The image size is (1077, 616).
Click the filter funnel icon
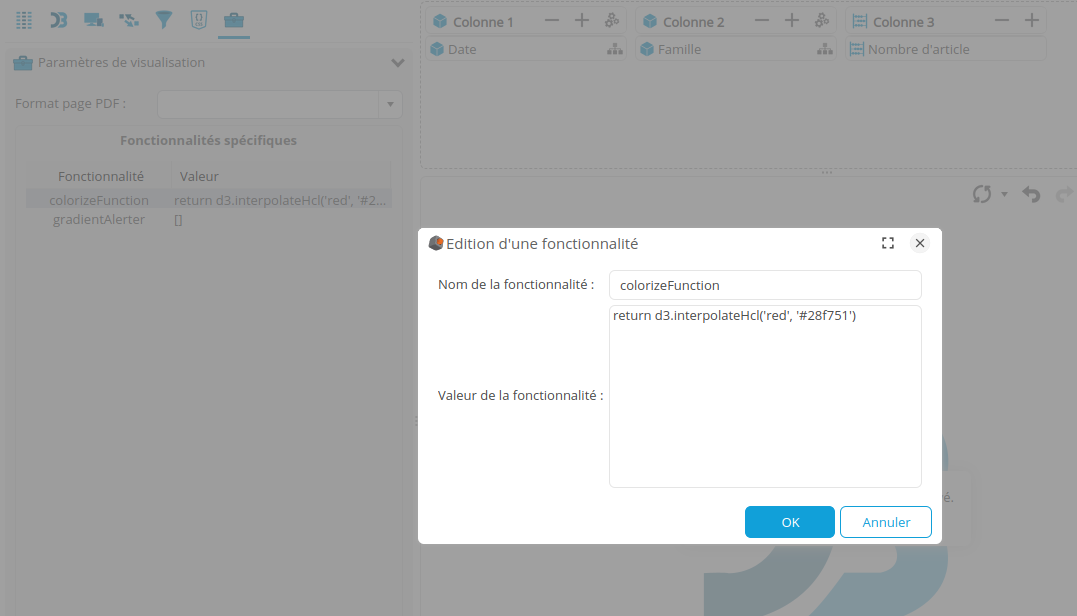[x=164, y=19]
